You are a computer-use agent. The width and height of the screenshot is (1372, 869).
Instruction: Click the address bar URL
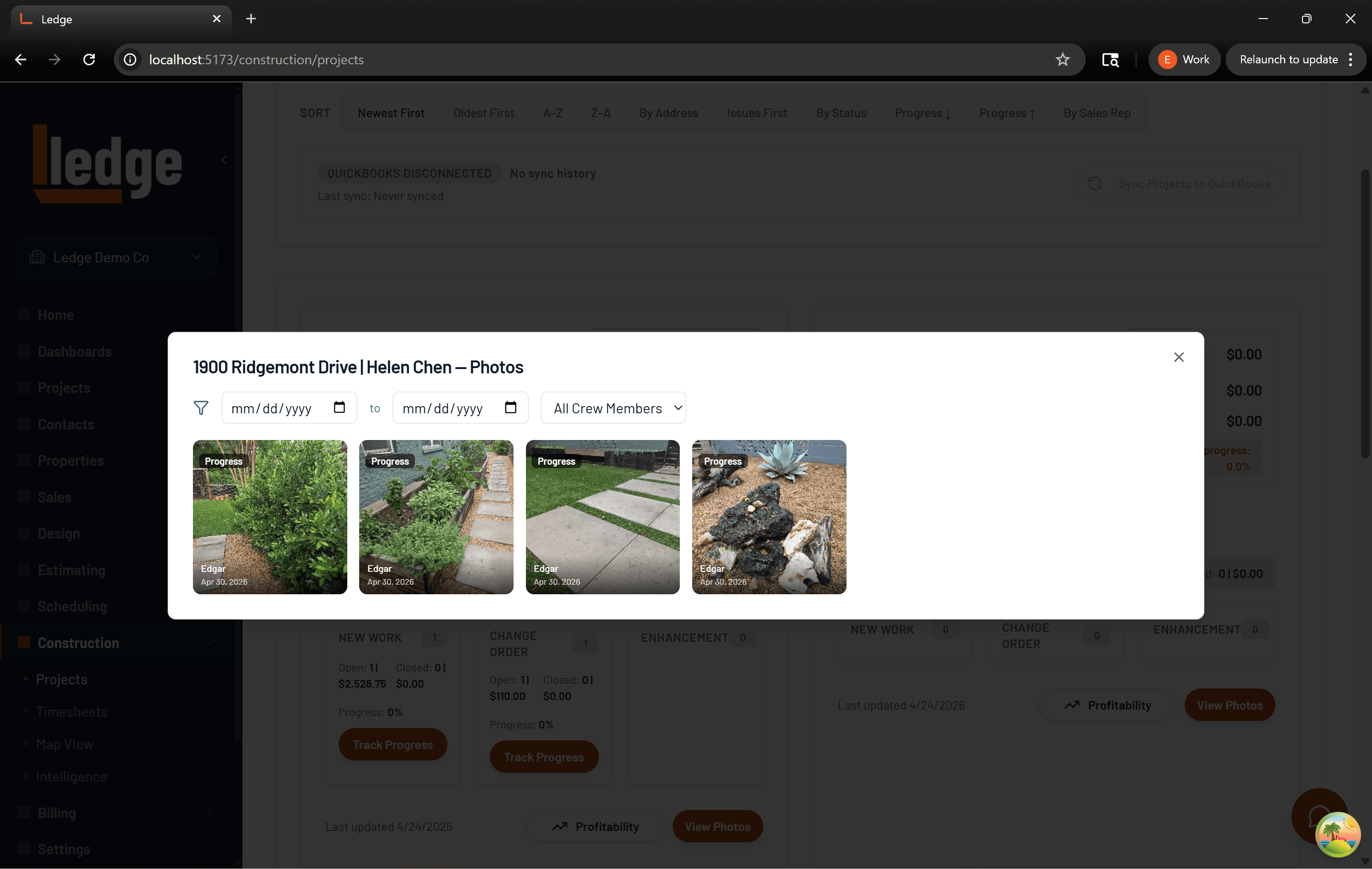point(256,60)
